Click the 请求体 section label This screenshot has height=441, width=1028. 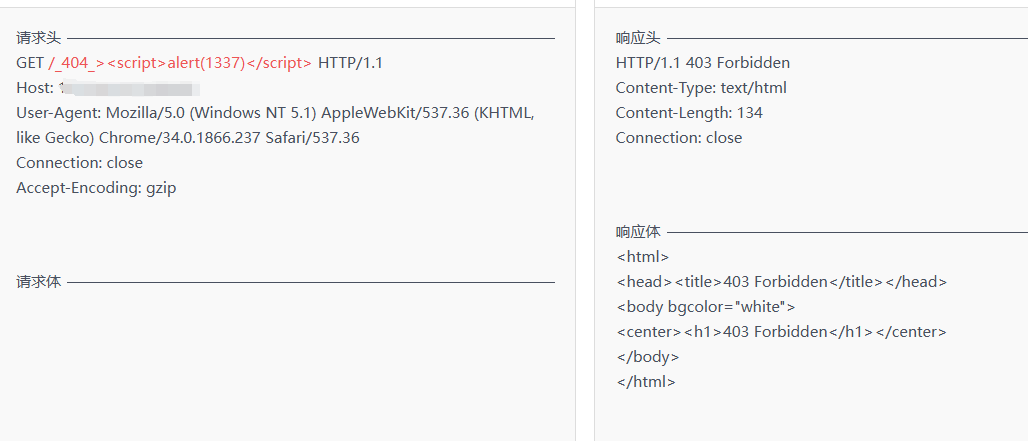coord(38,282)
